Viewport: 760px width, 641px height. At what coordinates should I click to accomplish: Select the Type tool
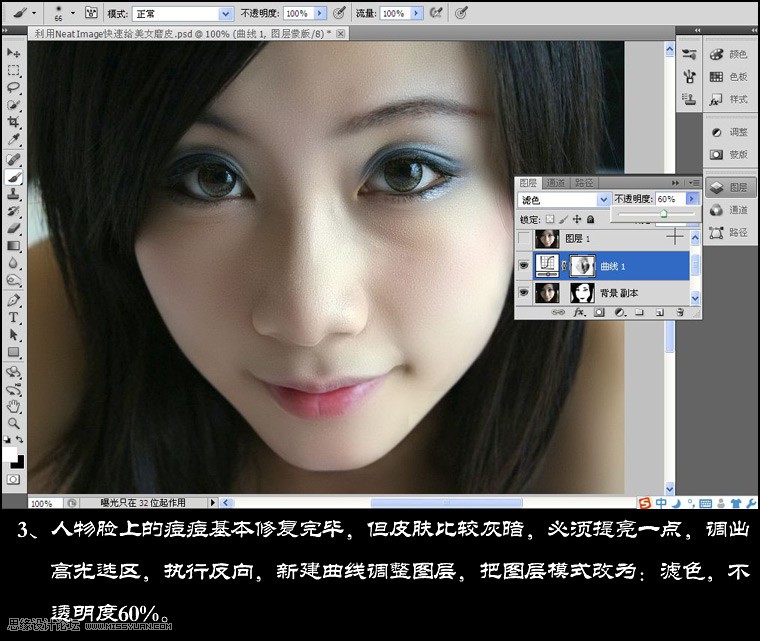point(13,318)
